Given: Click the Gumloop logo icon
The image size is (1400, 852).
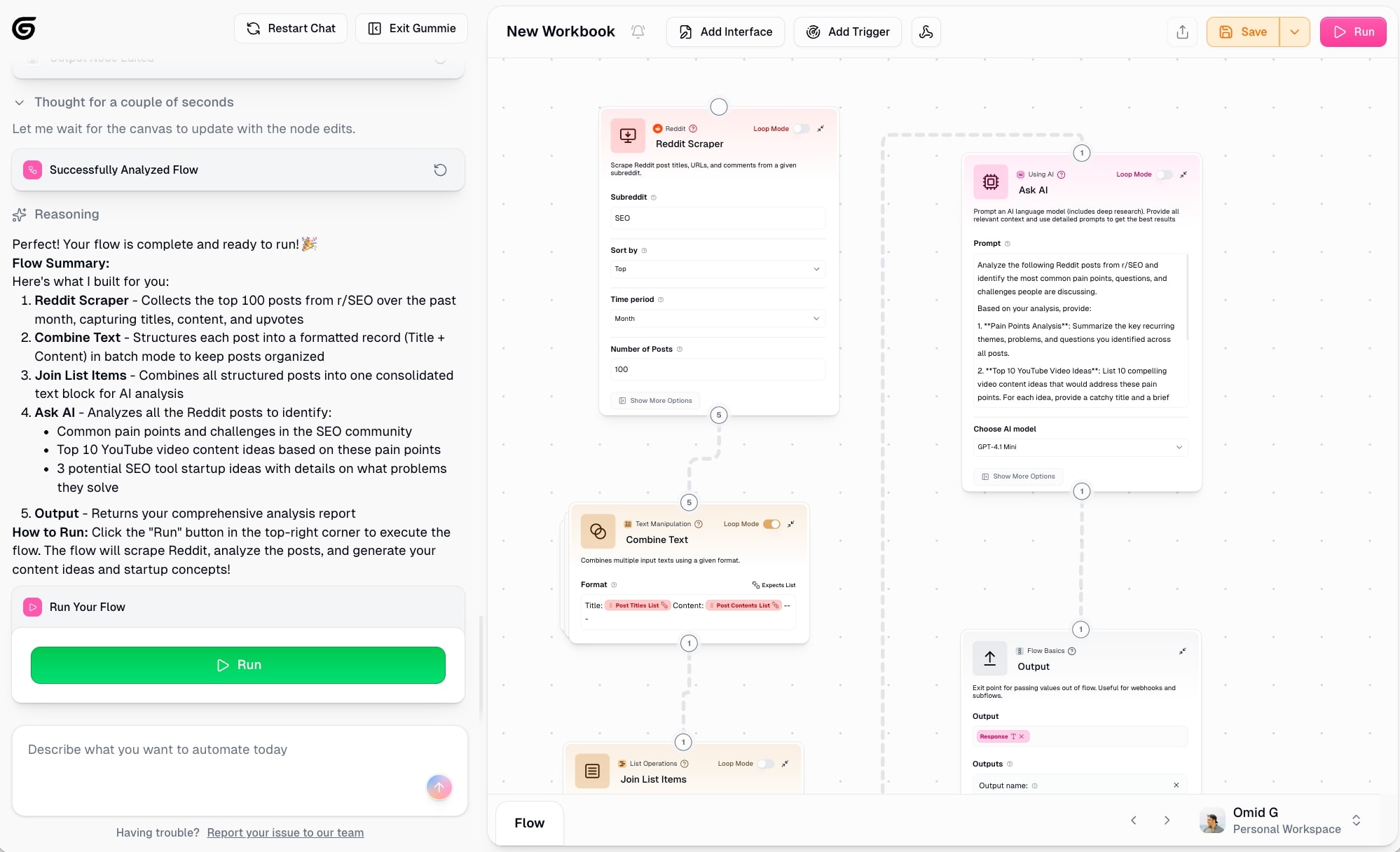Looking at the screenshot, I should [24, 28].
